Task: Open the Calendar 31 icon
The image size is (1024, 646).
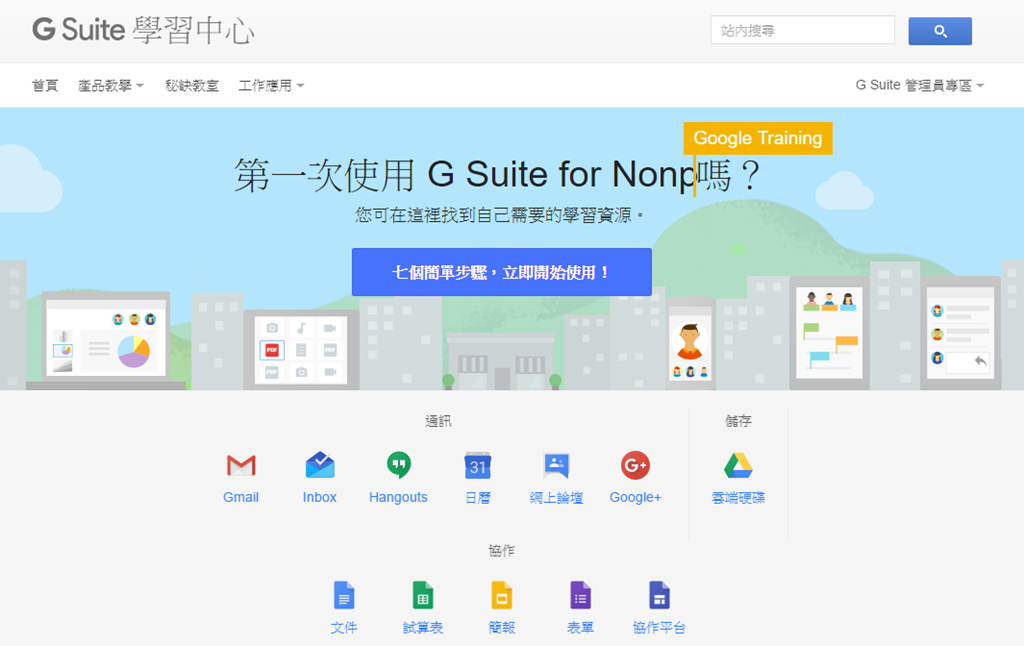Action: click(477, 465)
